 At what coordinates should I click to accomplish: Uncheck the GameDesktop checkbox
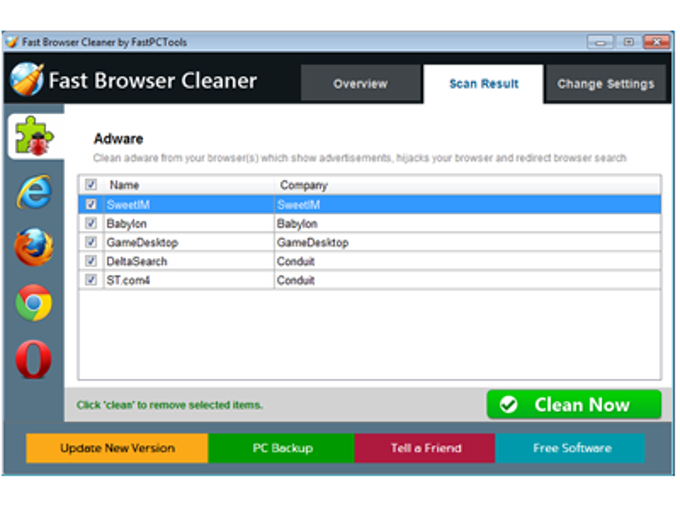[x=91, y=242]
